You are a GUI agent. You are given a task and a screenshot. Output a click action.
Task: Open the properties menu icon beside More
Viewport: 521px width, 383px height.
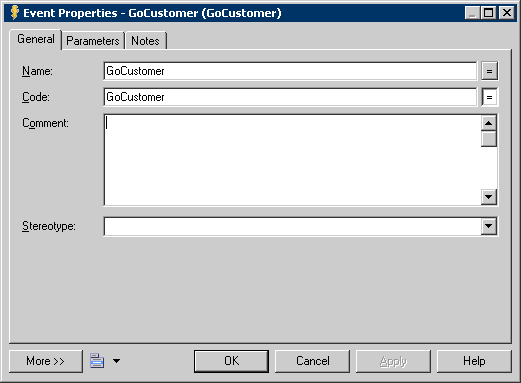coord(97,361)
